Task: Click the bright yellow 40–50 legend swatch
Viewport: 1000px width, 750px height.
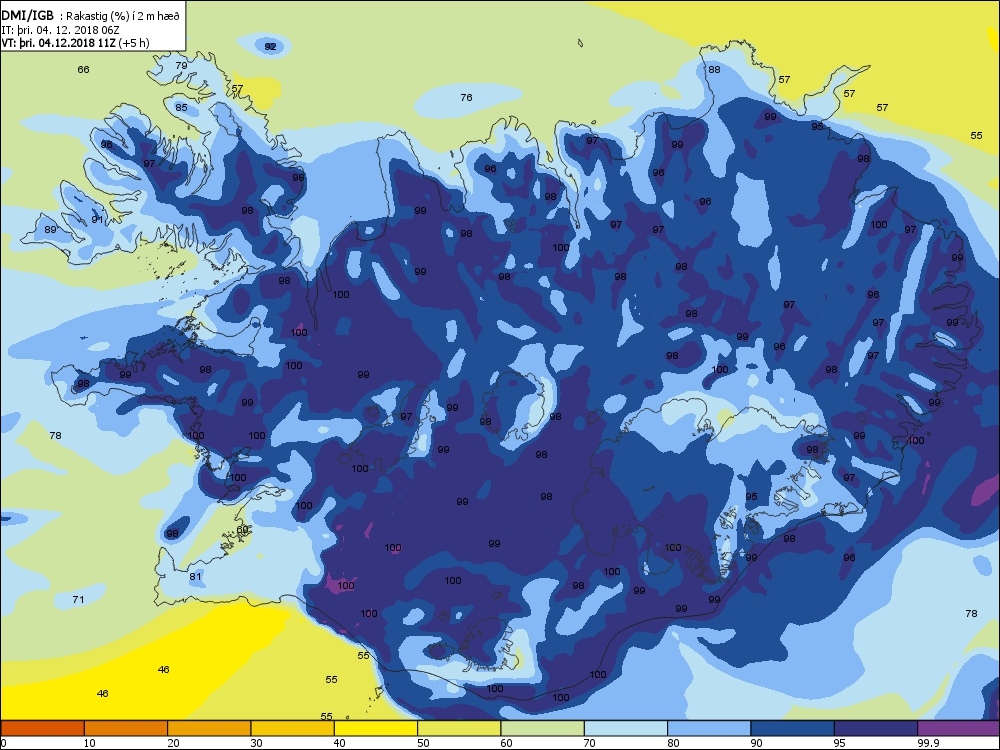Action: click(376, 728)
